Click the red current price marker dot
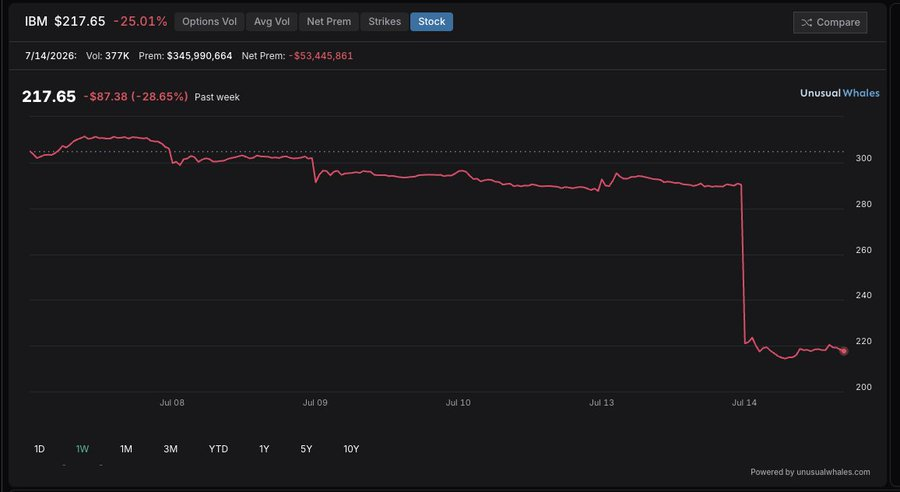Image resolution: width=900 pixels, height=492 pixels. point(844,351)
